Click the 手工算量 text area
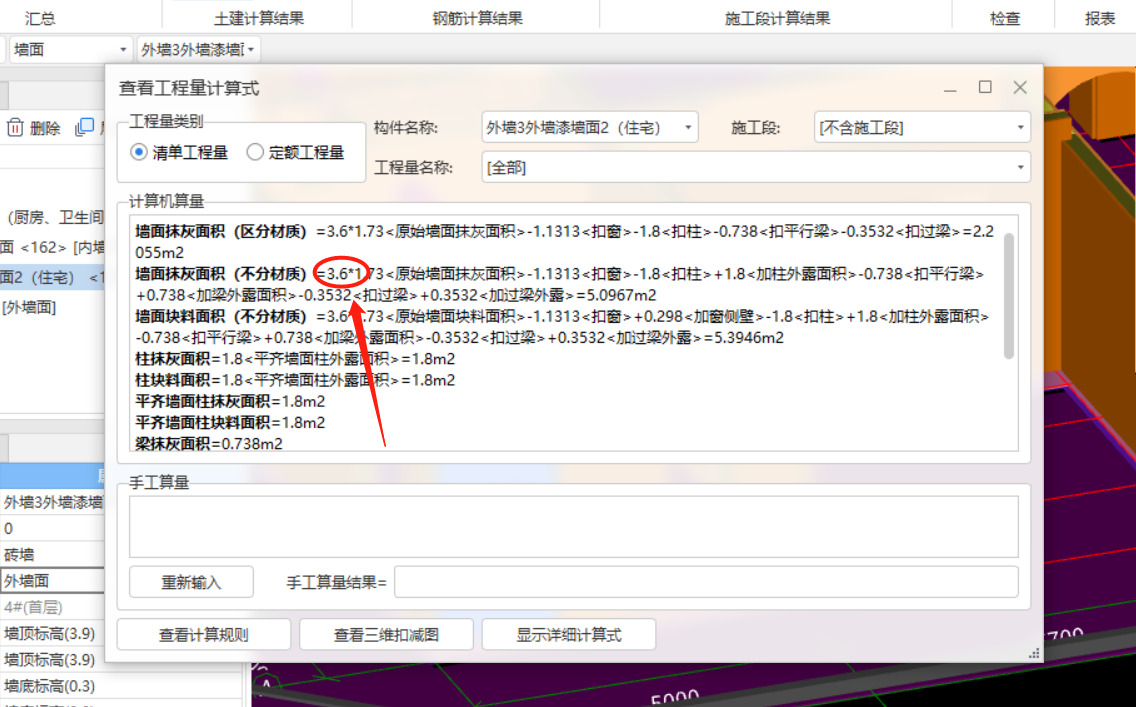 click(574, 527)
